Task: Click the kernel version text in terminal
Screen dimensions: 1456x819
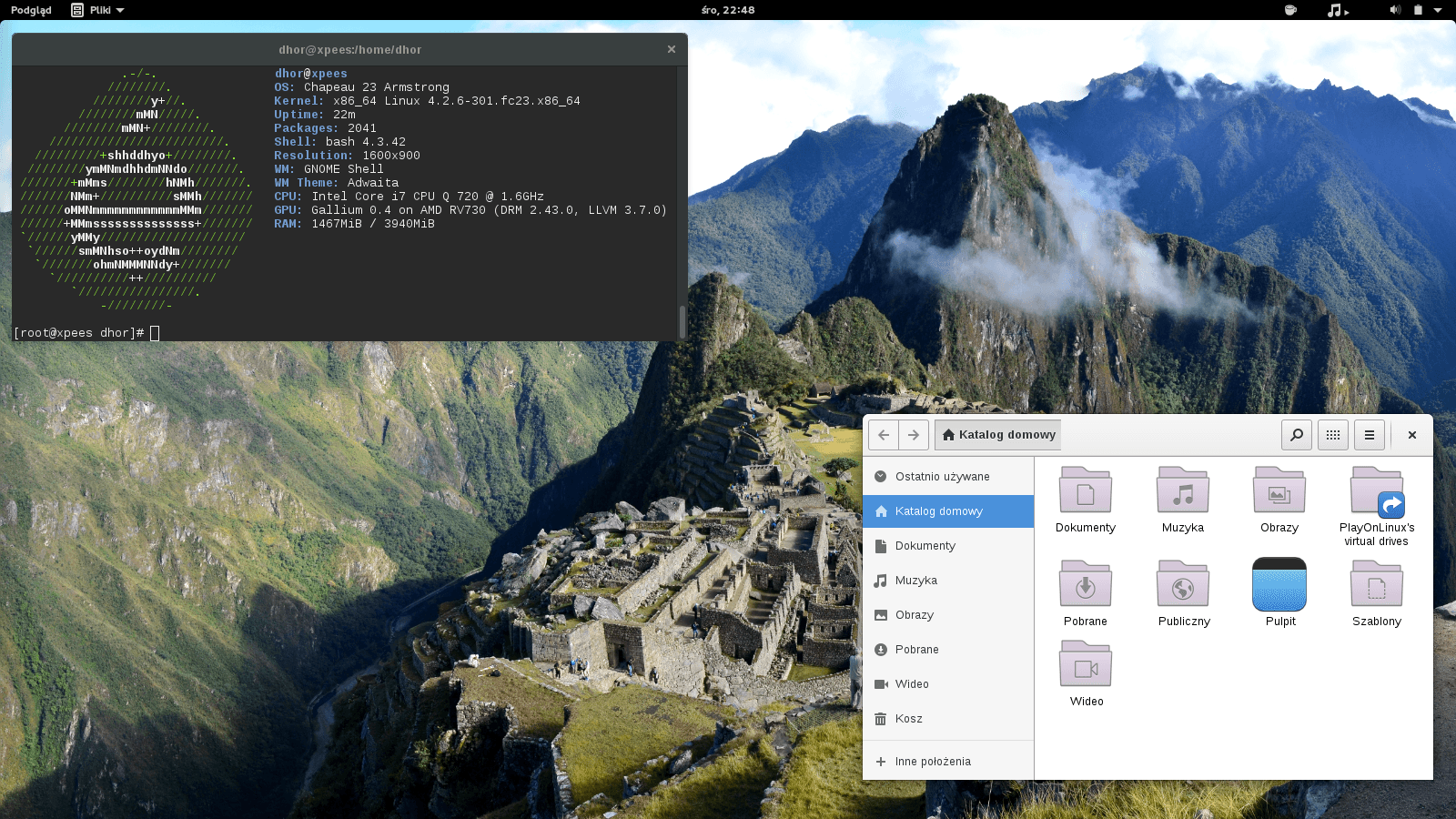Action: pyautogui.click(x=457, y=101)
